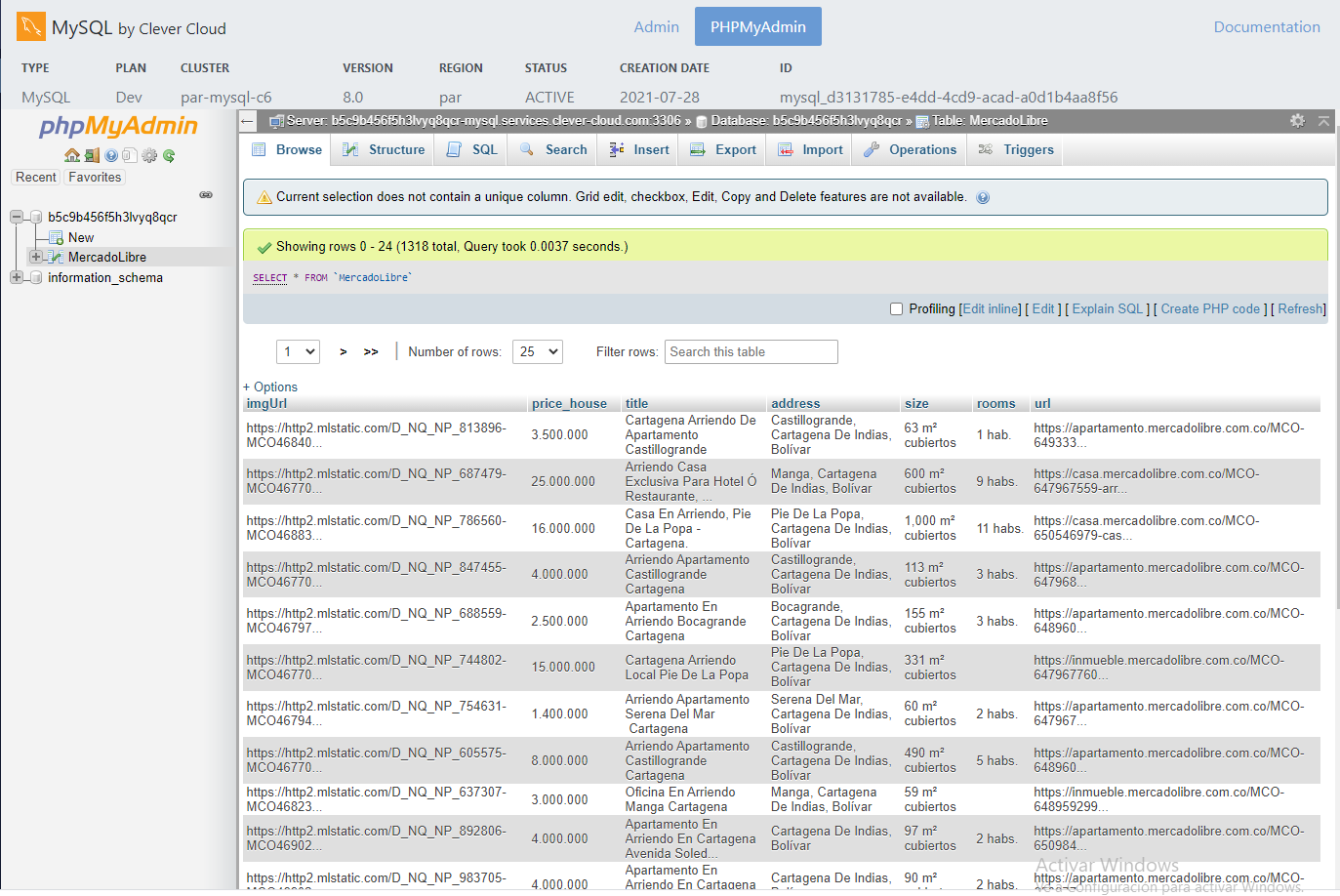This screenshot has width=1340, height=896.
Task: Open navigation panel settings gear icon
Action: tap(149, 155)
